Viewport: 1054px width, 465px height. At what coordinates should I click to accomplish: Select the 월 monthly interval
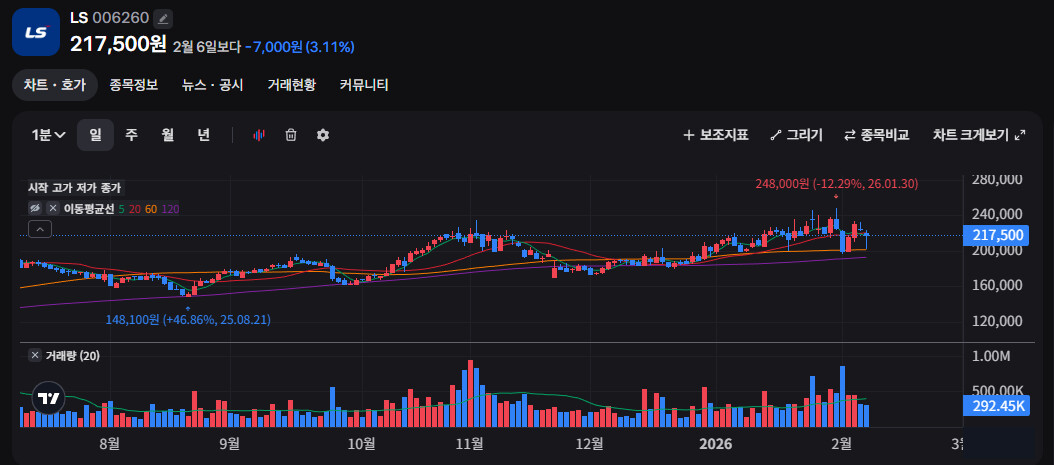167,135
